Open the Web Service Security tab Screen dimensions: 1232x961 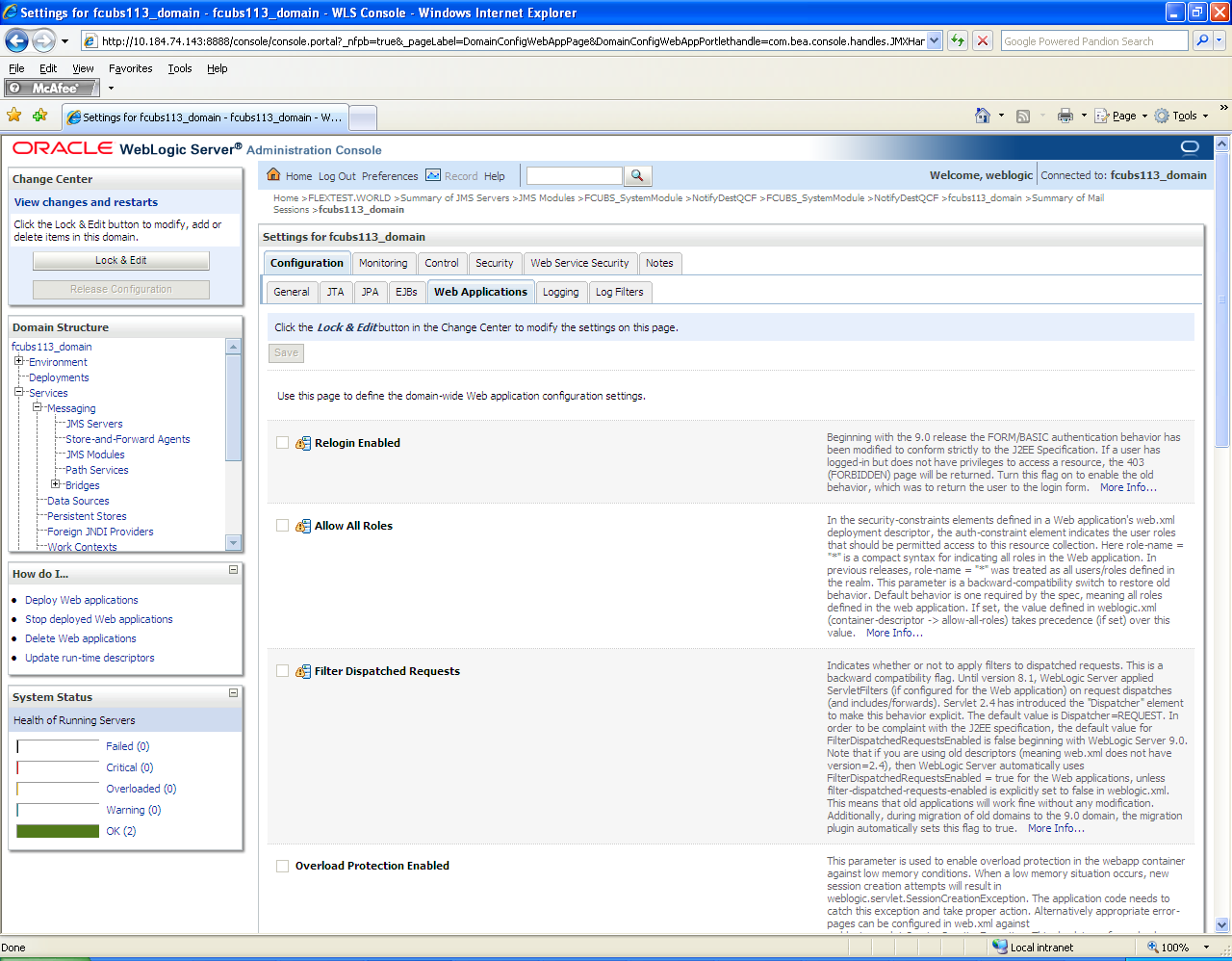579,263
